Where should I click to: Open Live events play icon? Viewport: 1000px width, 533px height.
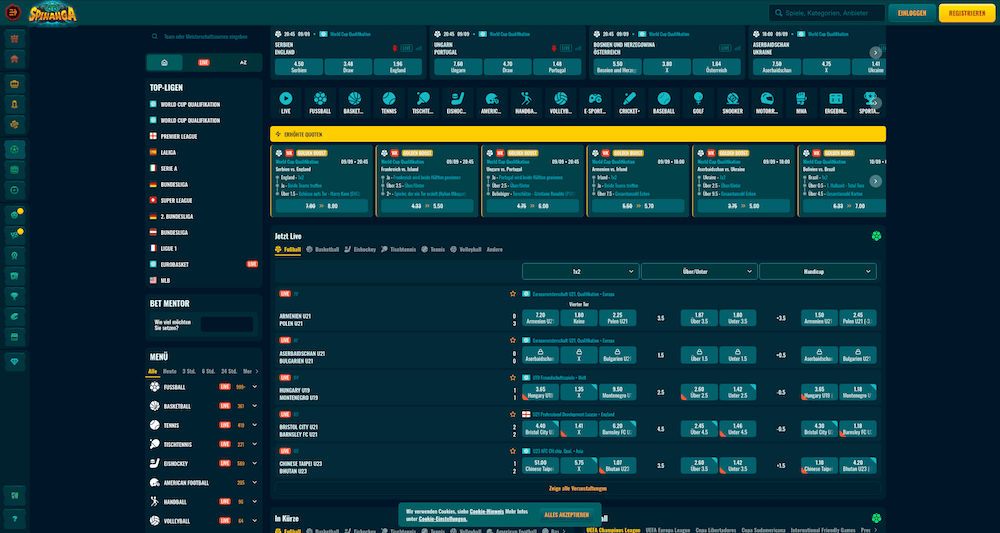click(286, 102)
